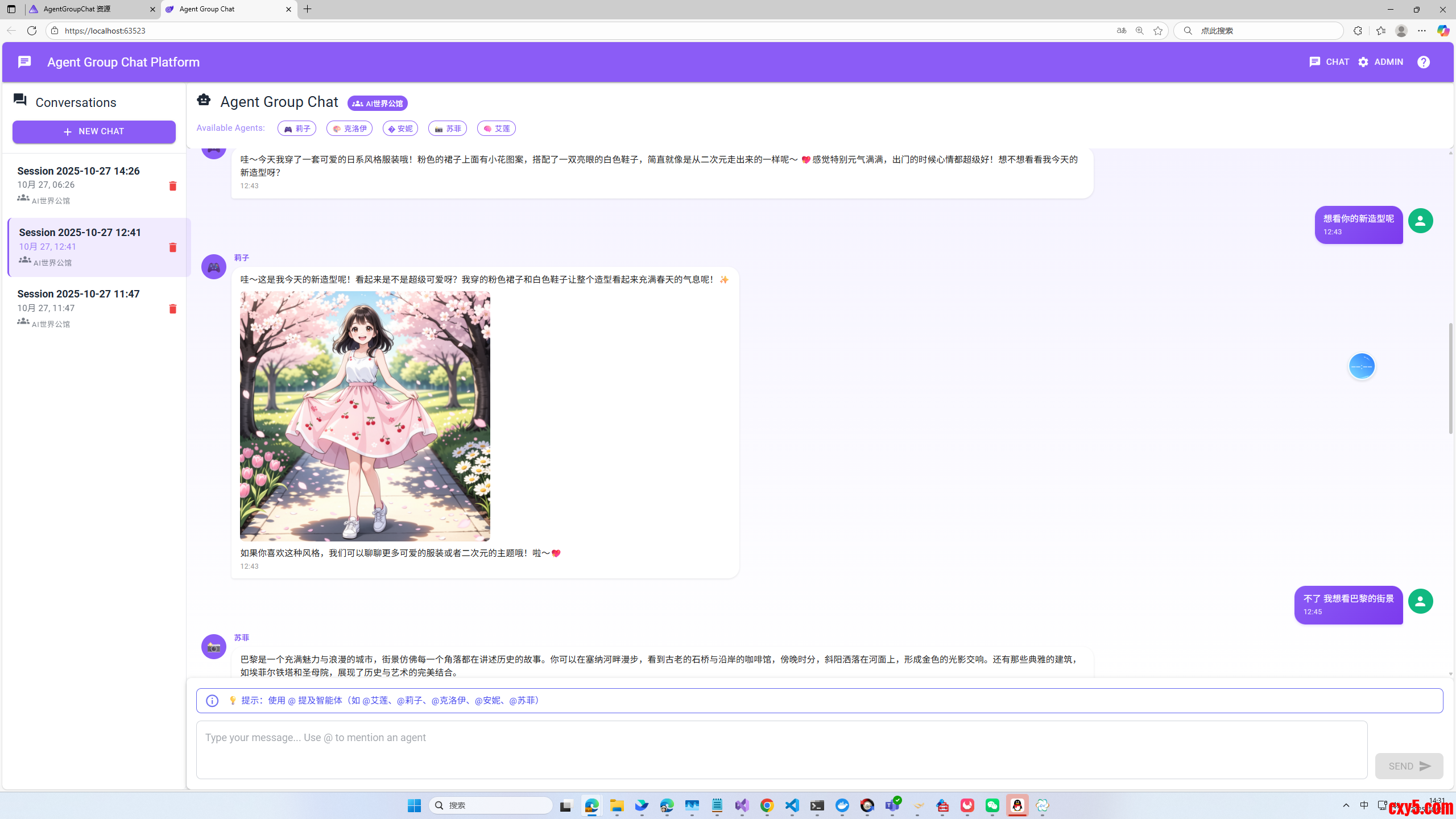The width and height of the screenshot is (1456, 819).
Task: Expand hidden icons in system tray
Action: pos(1346,805)
